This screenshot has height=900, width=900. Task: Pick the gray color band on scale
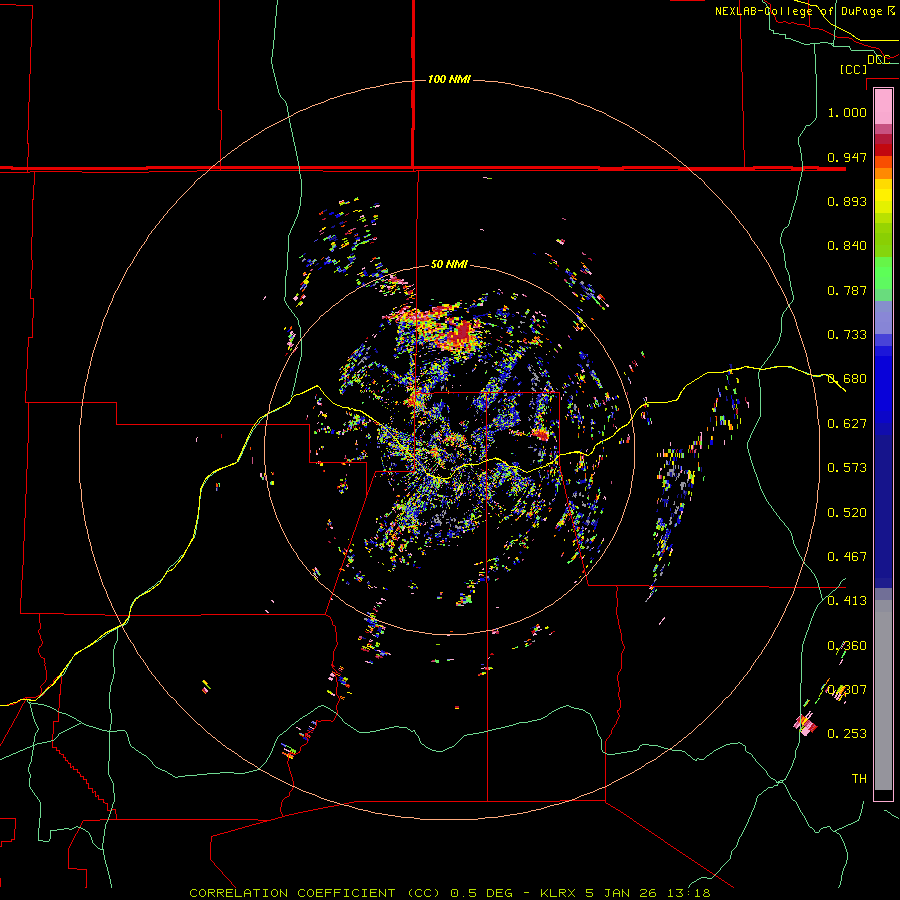[x=883, y=695]
